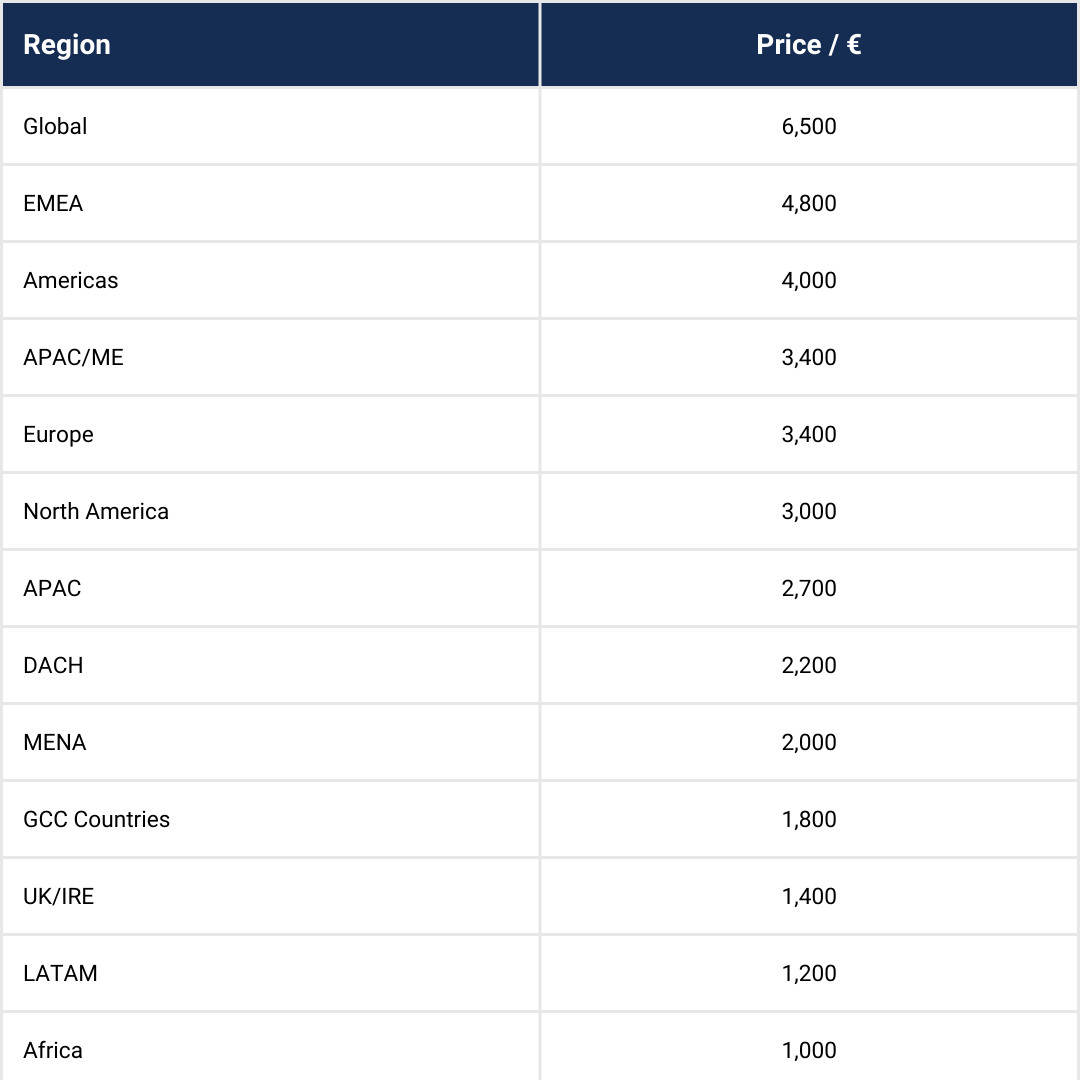Select the 1,800 price cell
The width and height of the screenshot is (1080, 1080).
coord(809,819)
